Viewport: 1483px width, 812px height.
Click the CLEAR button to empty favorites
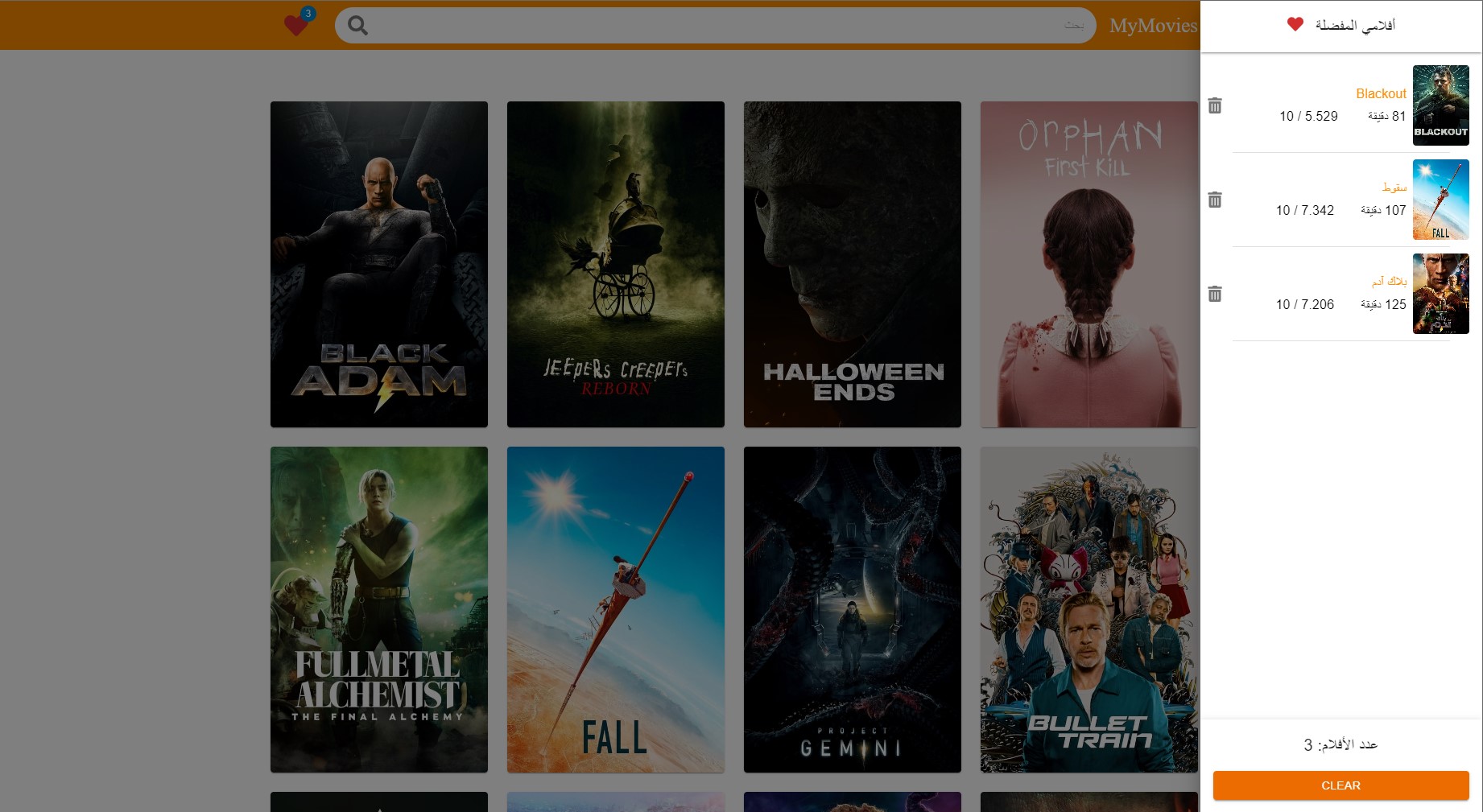point(1340,785)
